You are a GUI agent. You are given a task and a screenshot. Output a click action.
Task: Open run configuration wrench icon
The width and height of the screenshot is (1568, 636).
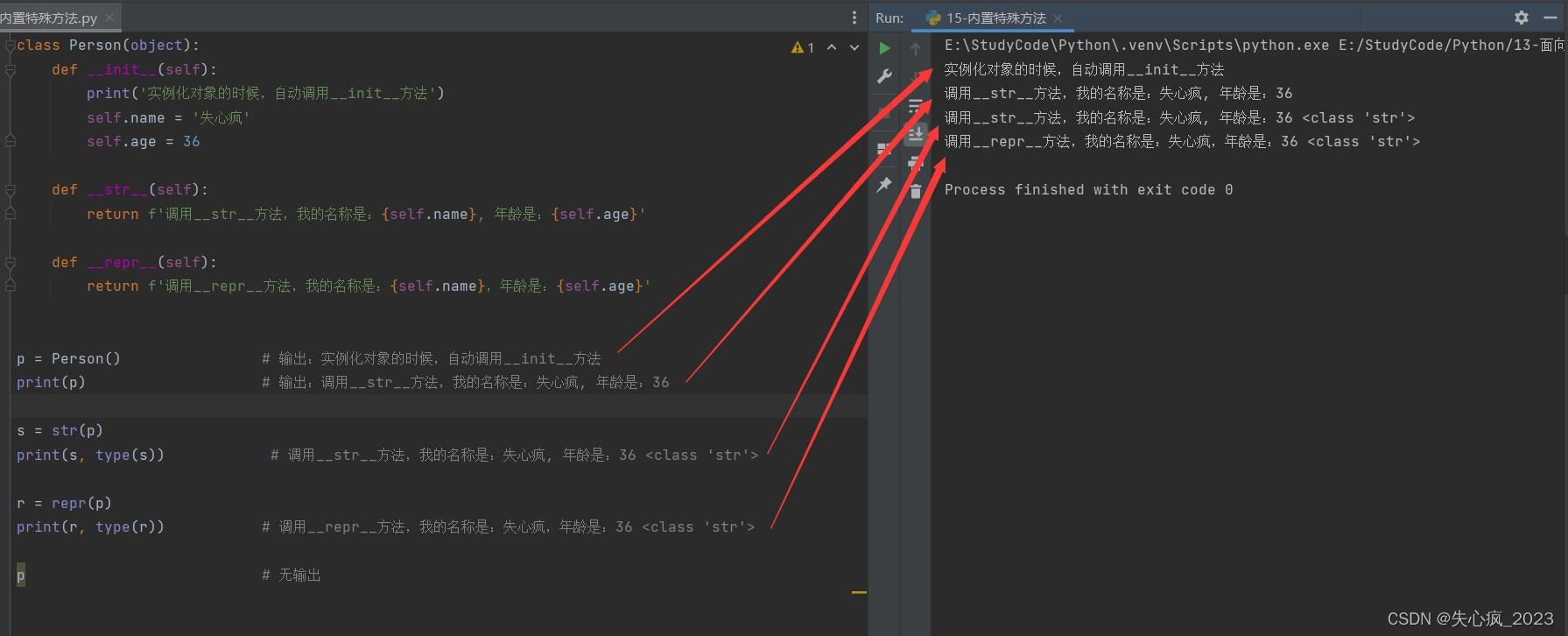885,76
